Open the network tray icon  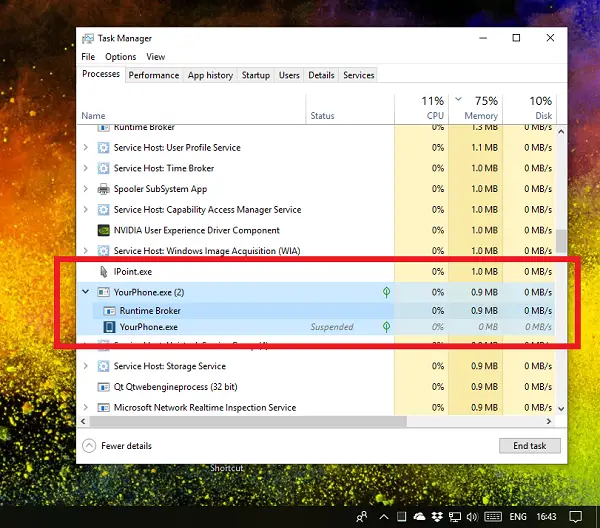[455, 517]
